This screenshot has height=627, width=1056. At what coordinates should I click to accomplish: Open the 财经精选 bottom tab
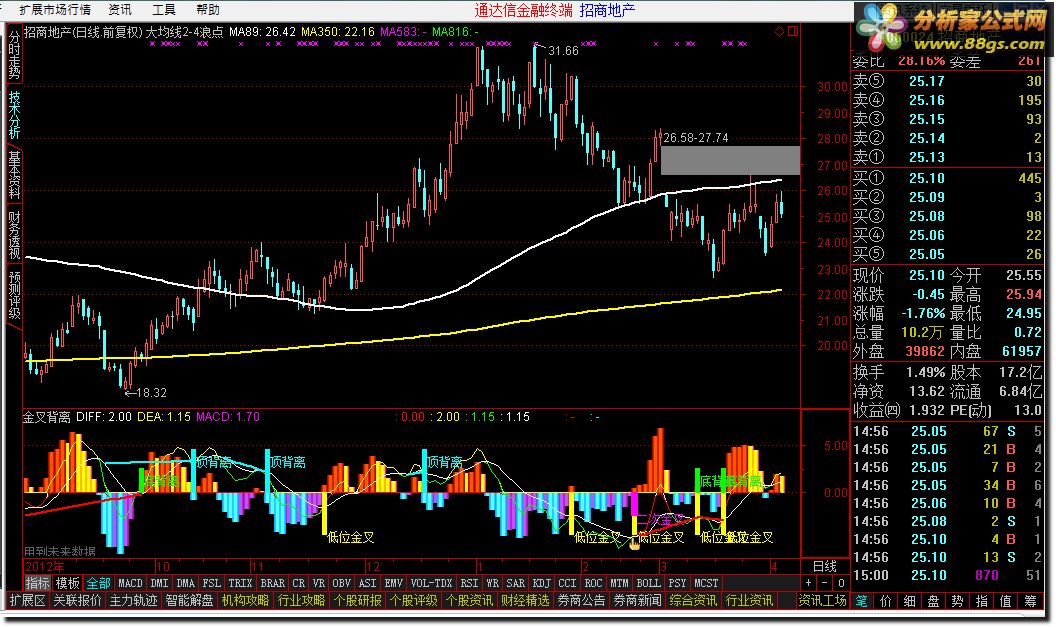pyautogui.click(x=525, y=600)
